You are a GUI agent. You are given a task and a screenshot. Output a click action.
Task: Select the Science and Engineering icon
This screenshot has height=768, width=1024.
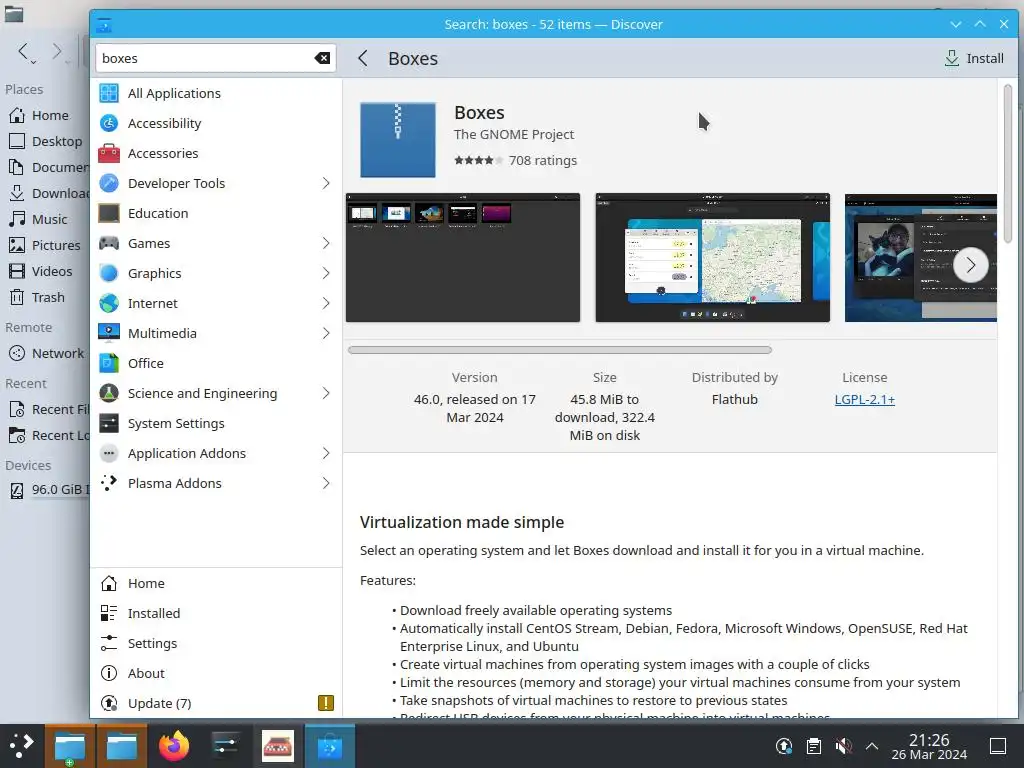coord(108,393)
